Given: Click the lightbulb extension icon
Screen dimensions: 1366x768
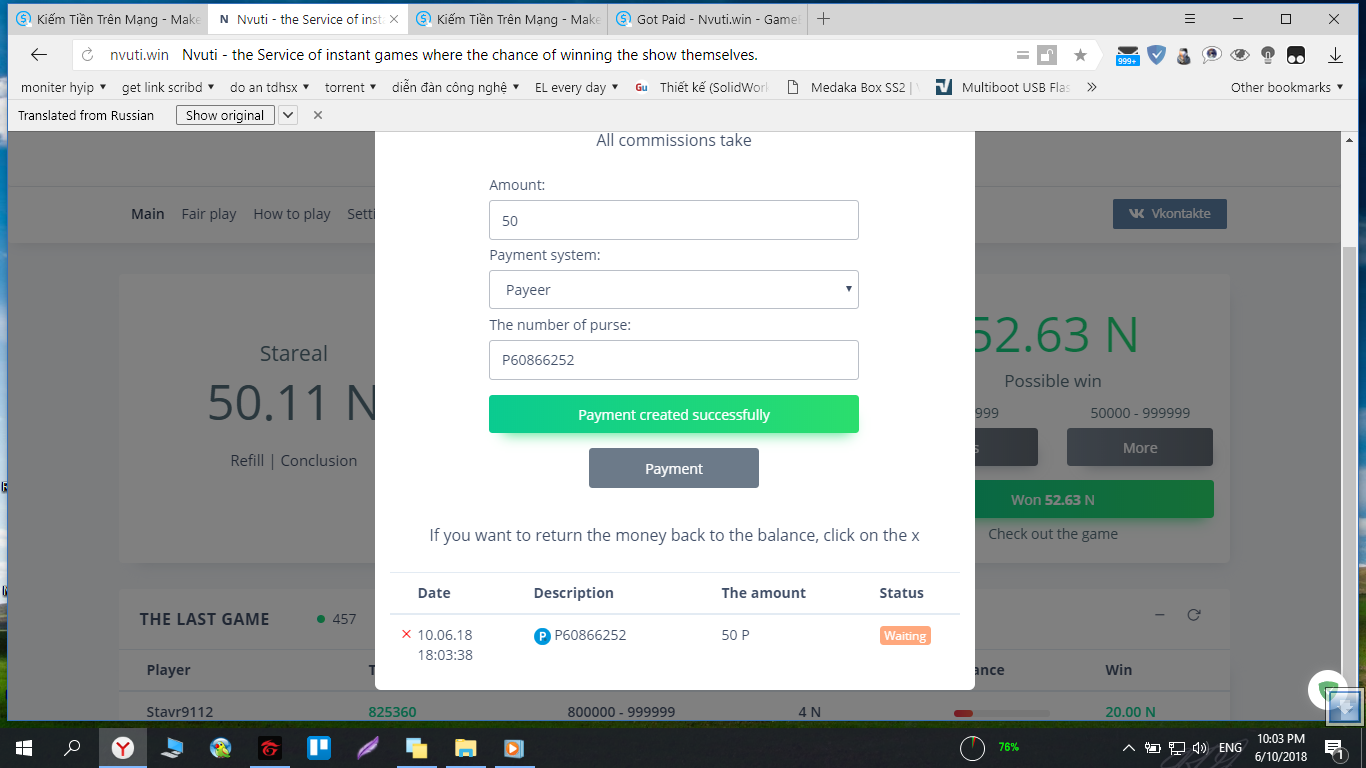Looking at the screenshot, I should pyautogui.click(x=1267, y=55).
